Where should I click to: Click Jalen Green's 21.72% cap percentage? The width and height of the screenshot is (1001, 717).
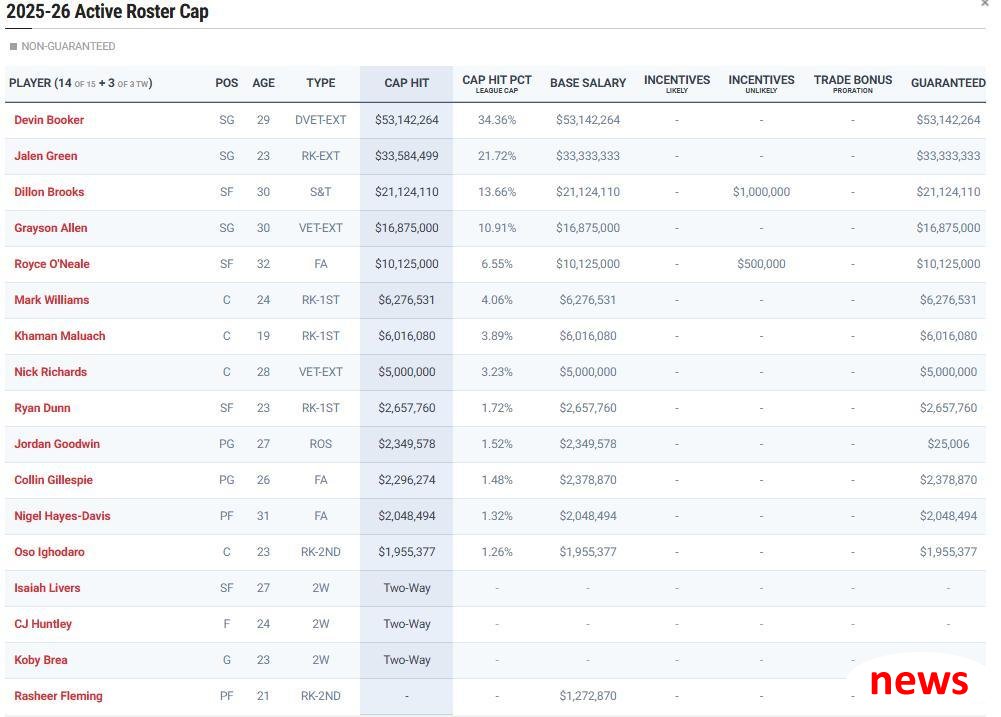tap(497, 156)
